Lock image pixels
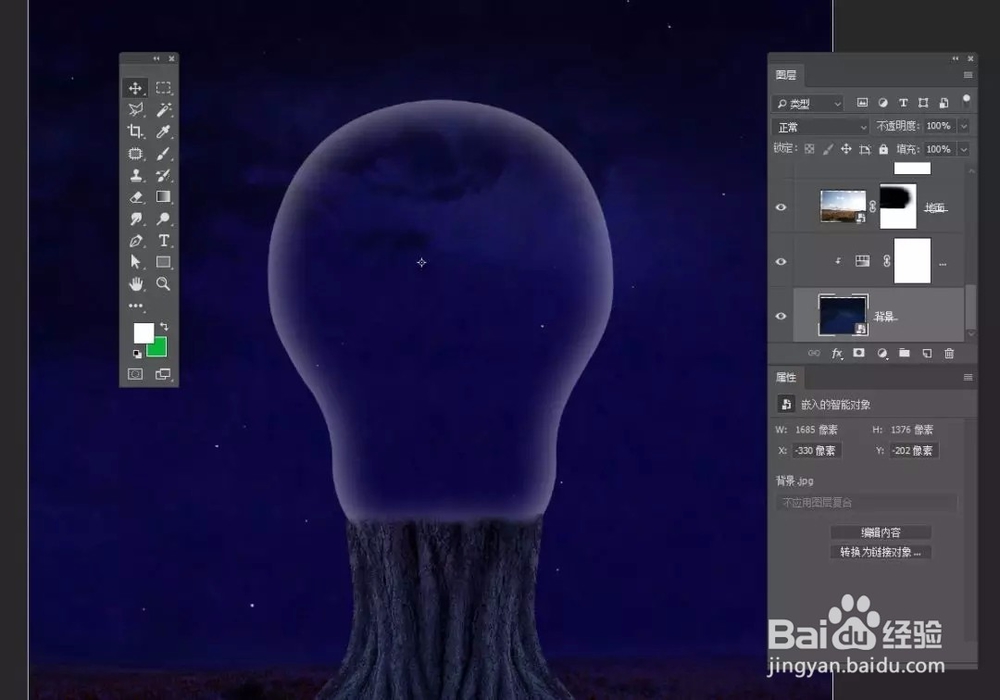Viewport: 1000px width, 700px height. pyautogui.click(x=828, y=149)
